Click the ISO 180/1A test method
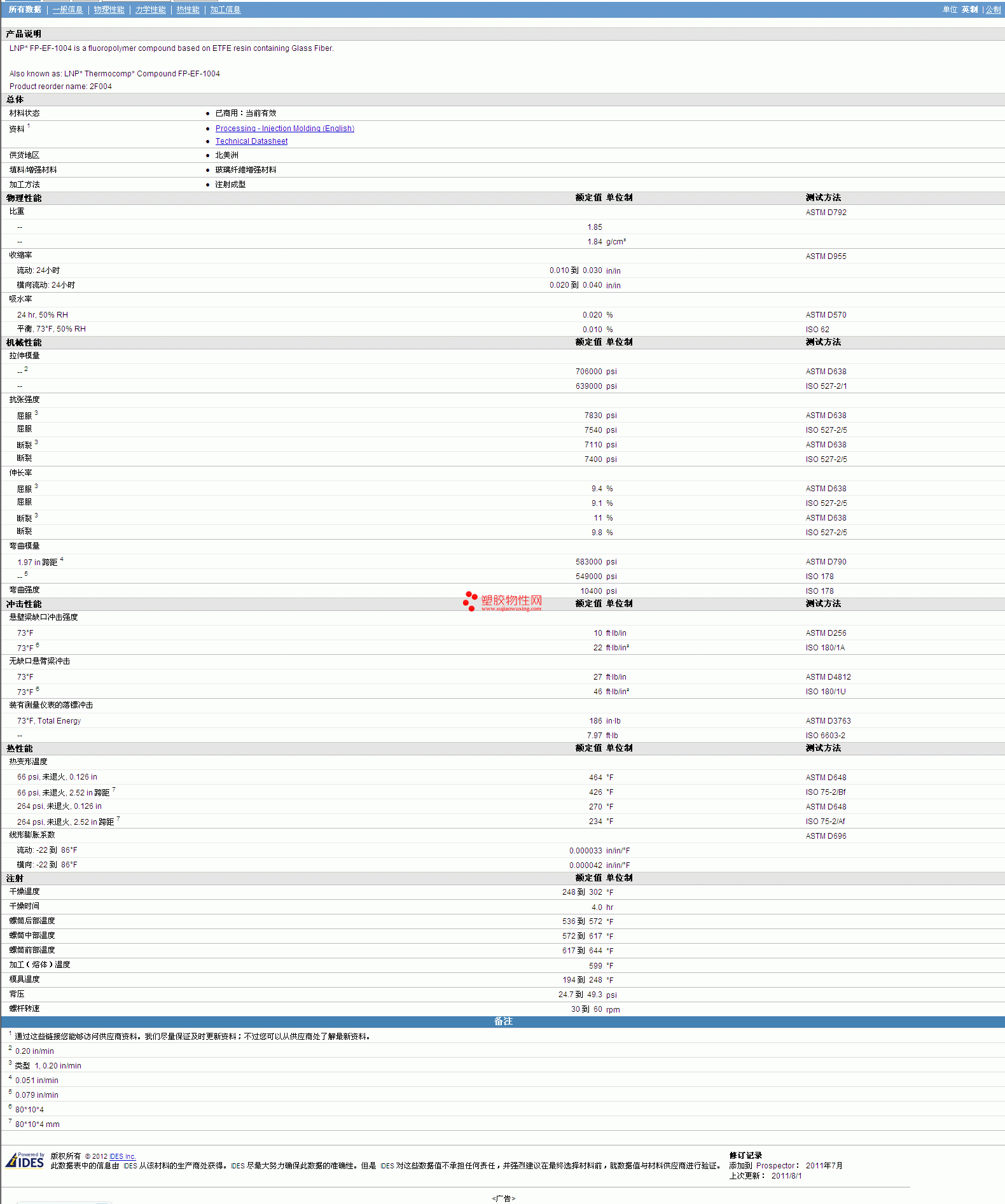 click(825, 648)
